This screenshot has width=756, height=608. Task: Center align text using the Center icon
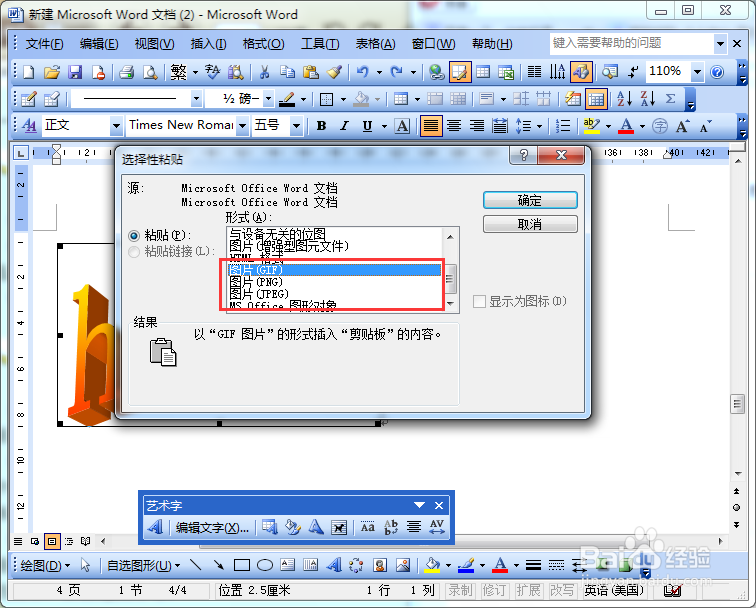point(454,126)
